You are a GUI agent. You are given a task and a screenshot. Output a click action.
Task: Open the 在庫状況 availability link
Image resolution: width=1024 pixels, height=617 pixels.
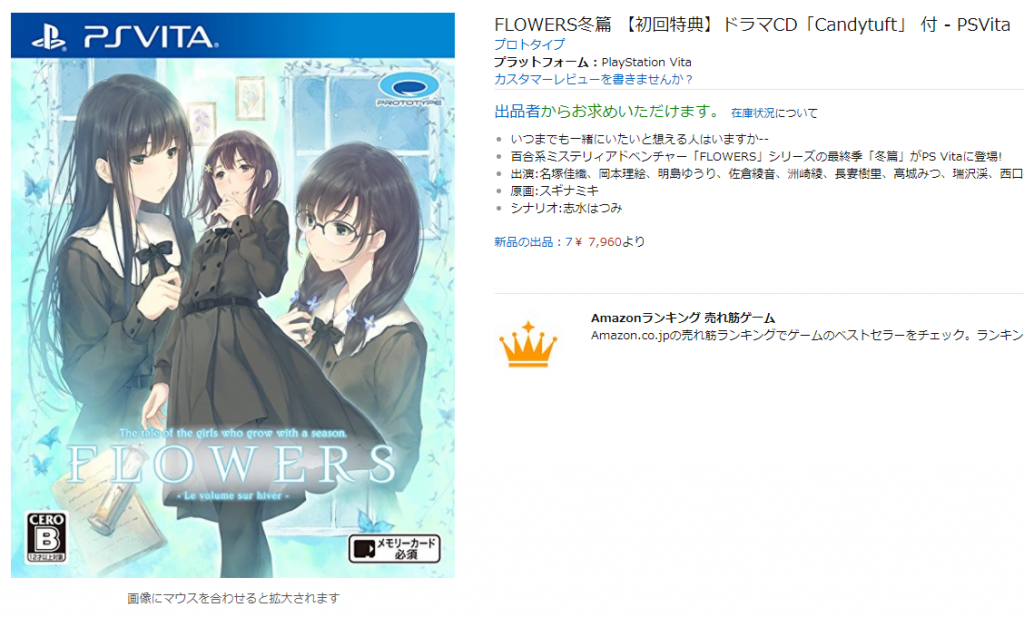tap(752, 113)
